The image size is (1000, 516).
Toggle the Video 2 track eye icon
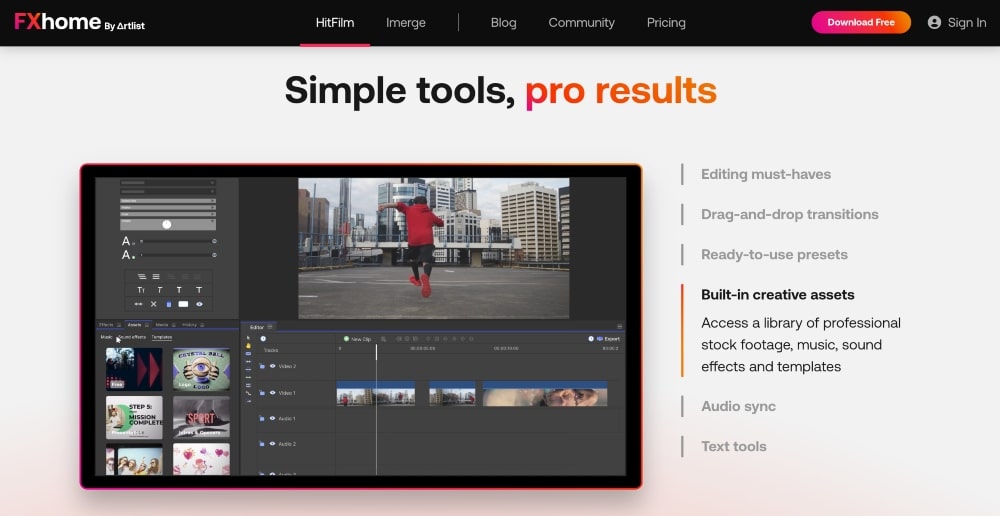(272, 366)
